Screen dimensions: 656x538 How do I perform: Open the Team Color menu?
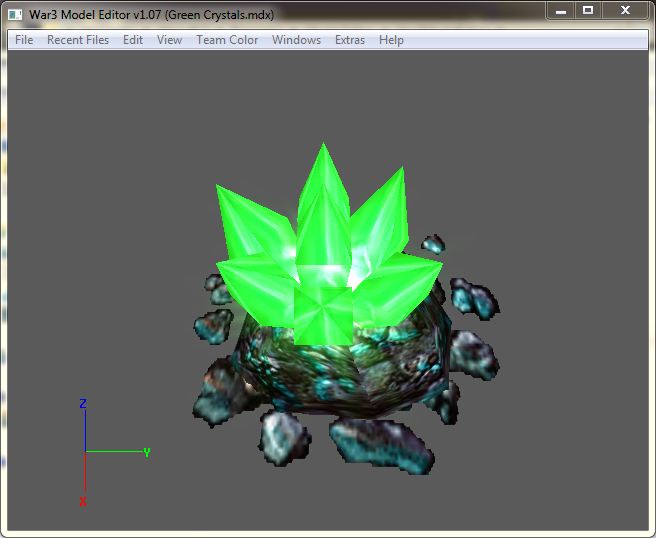227,40
